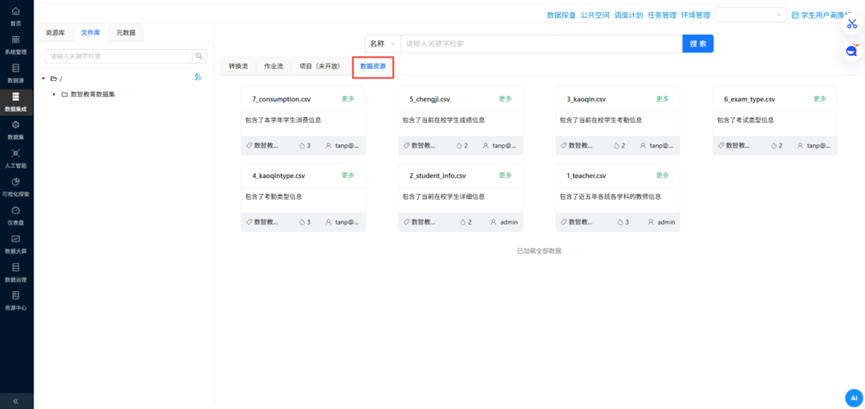Click description 包含了当前在校学生考勤信息
Viewport: 865px width, 409px height.
pos(601,120)
